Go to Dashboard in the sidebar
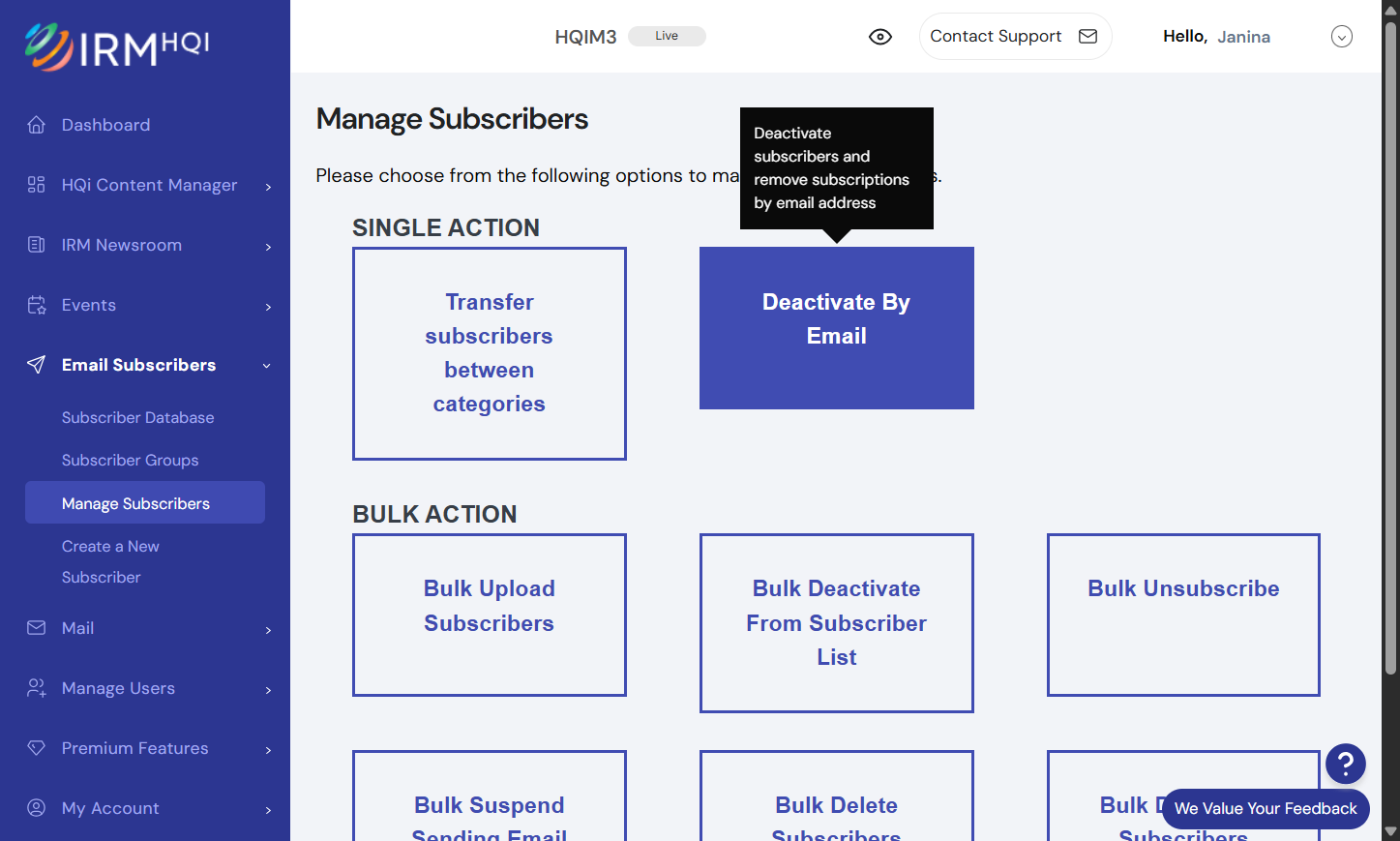Image resolution: width=1400 pixels, height=841 pixels. pos(106,125)
